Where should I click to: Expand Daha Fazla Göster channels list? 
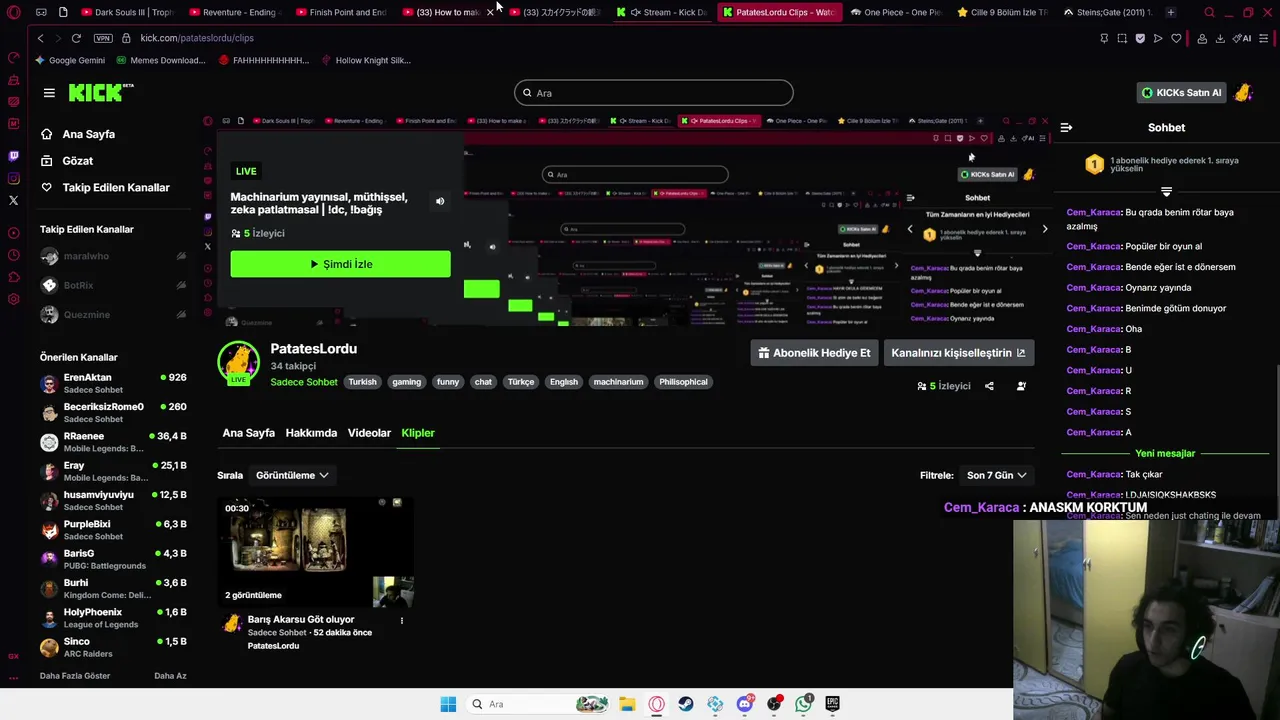[75, 676]
